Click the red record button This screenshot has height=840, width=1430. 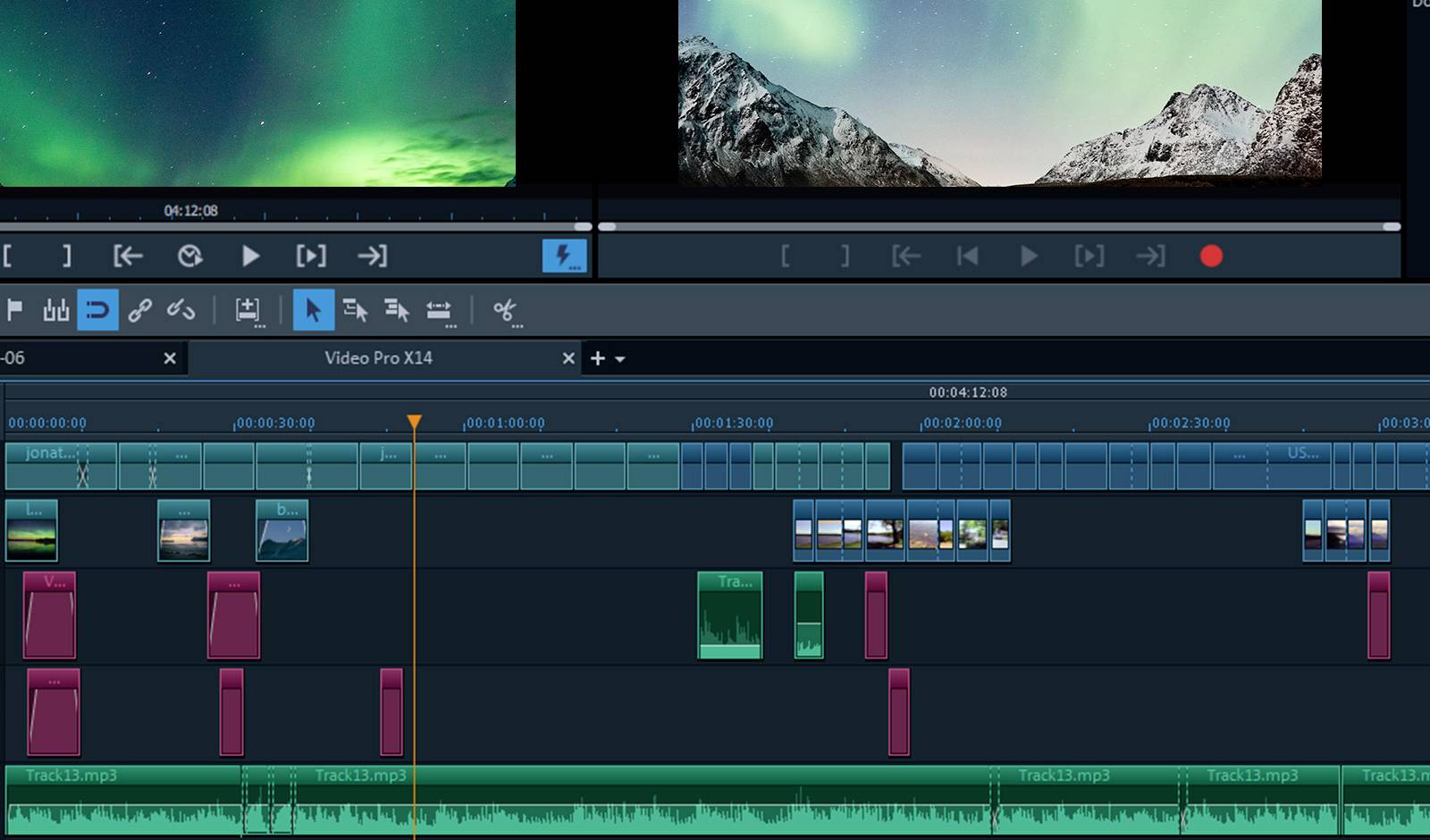(x=1212, y=256)
